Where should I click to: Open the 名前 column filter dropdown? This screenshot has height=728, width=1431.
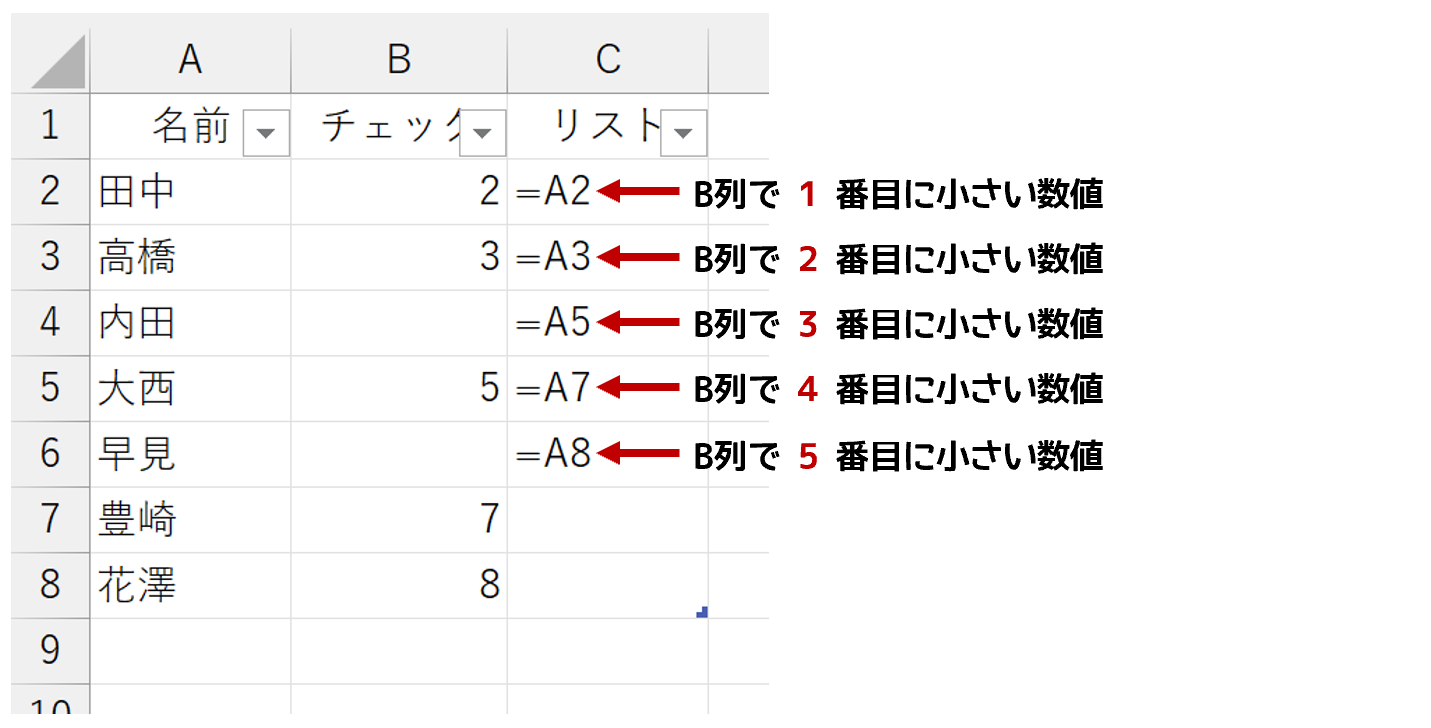click(x=266, y=134)
